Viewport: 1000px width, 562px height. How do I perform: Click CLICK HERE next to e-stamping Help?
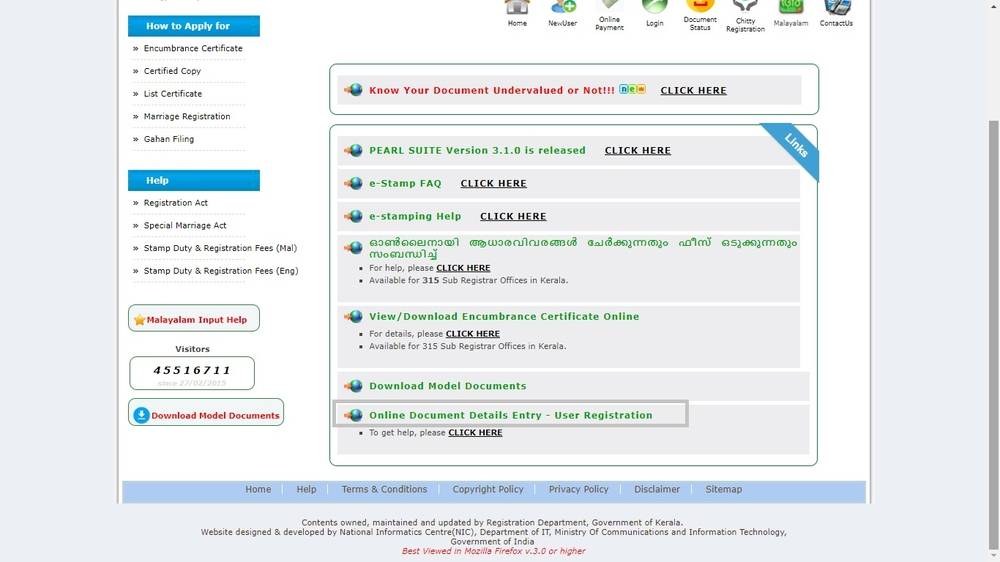point(513,217)
